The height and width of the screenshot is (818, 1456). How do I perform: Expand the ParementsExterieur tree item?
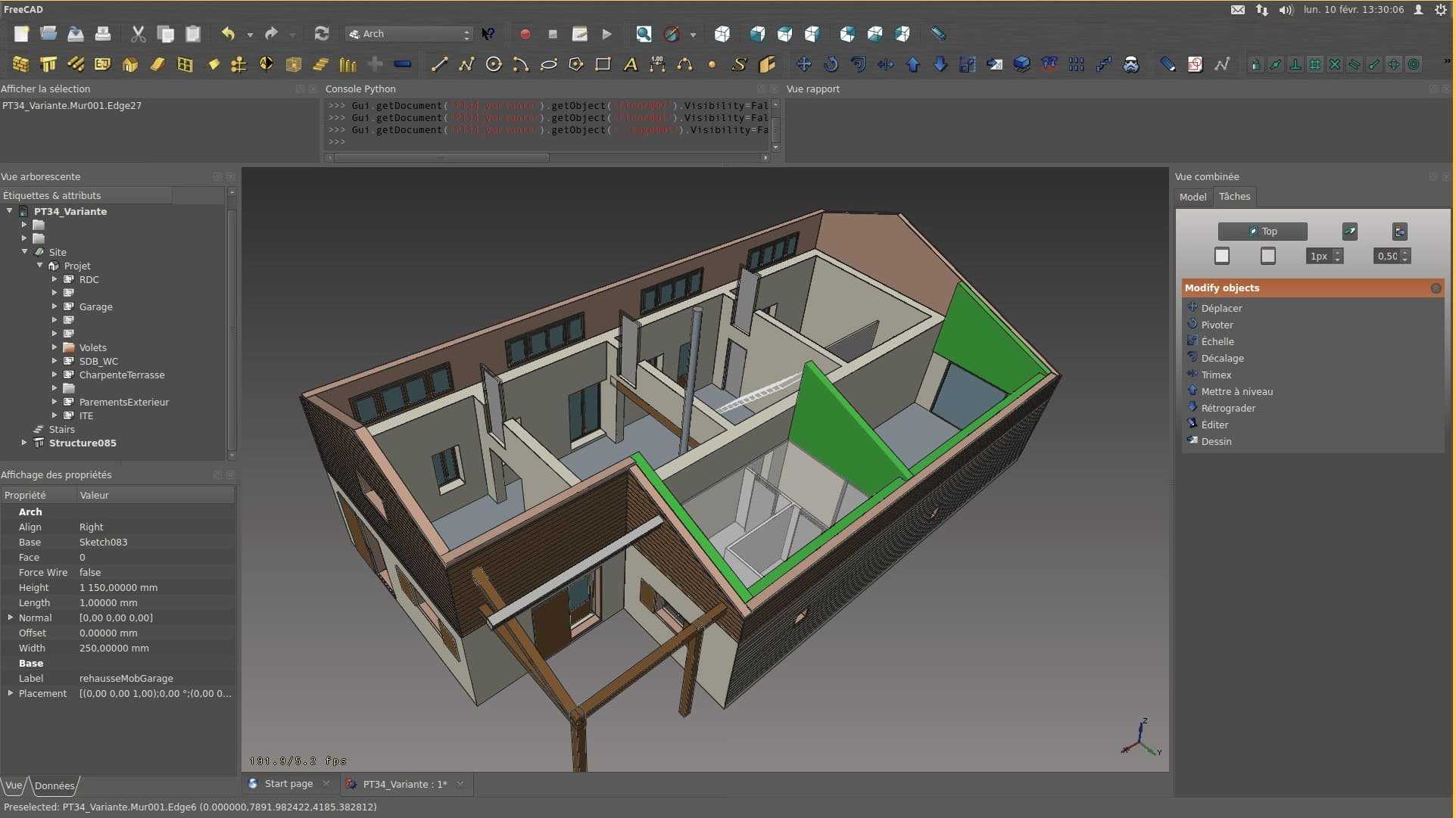coord(52,401)
